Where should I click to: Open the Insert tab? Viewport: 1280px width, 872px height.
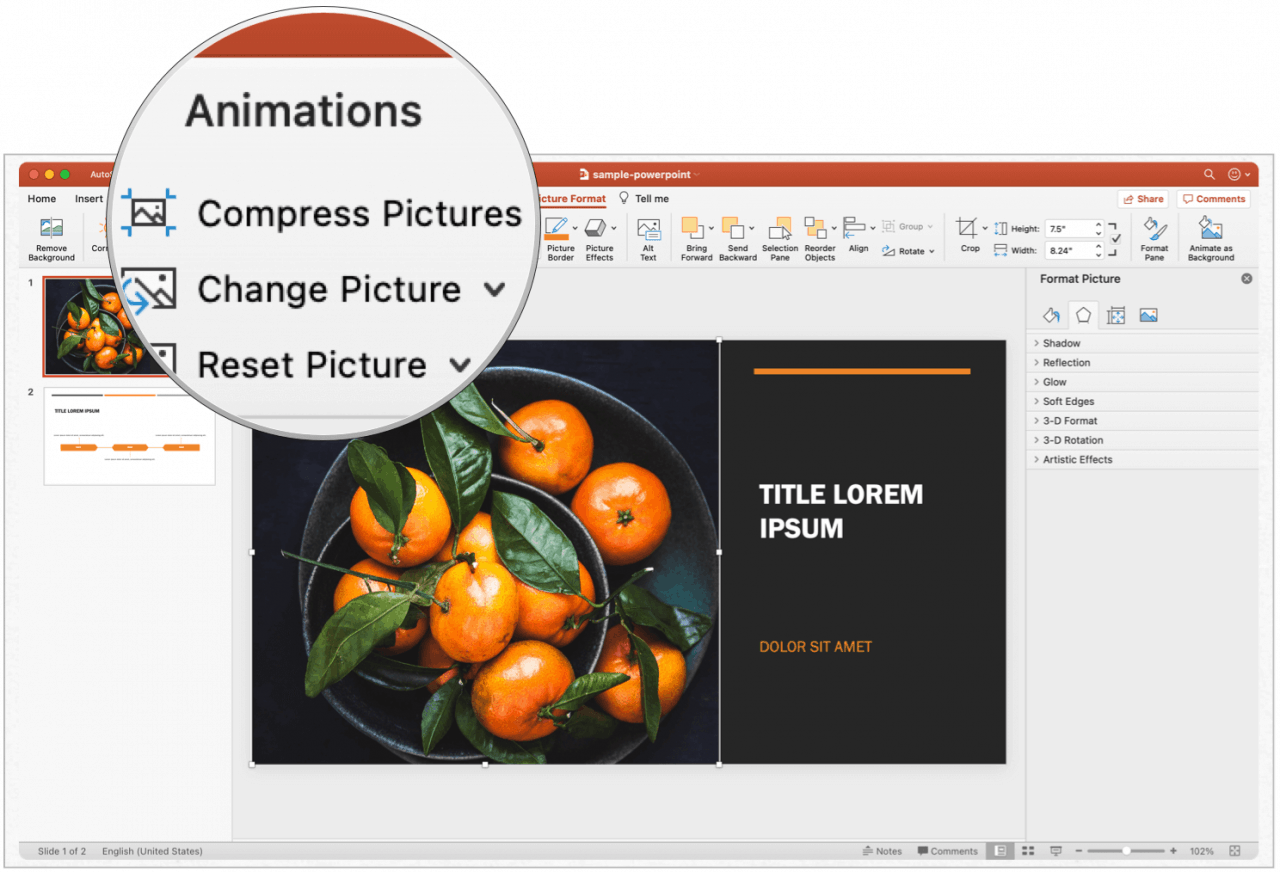click(x=89, y=199)
